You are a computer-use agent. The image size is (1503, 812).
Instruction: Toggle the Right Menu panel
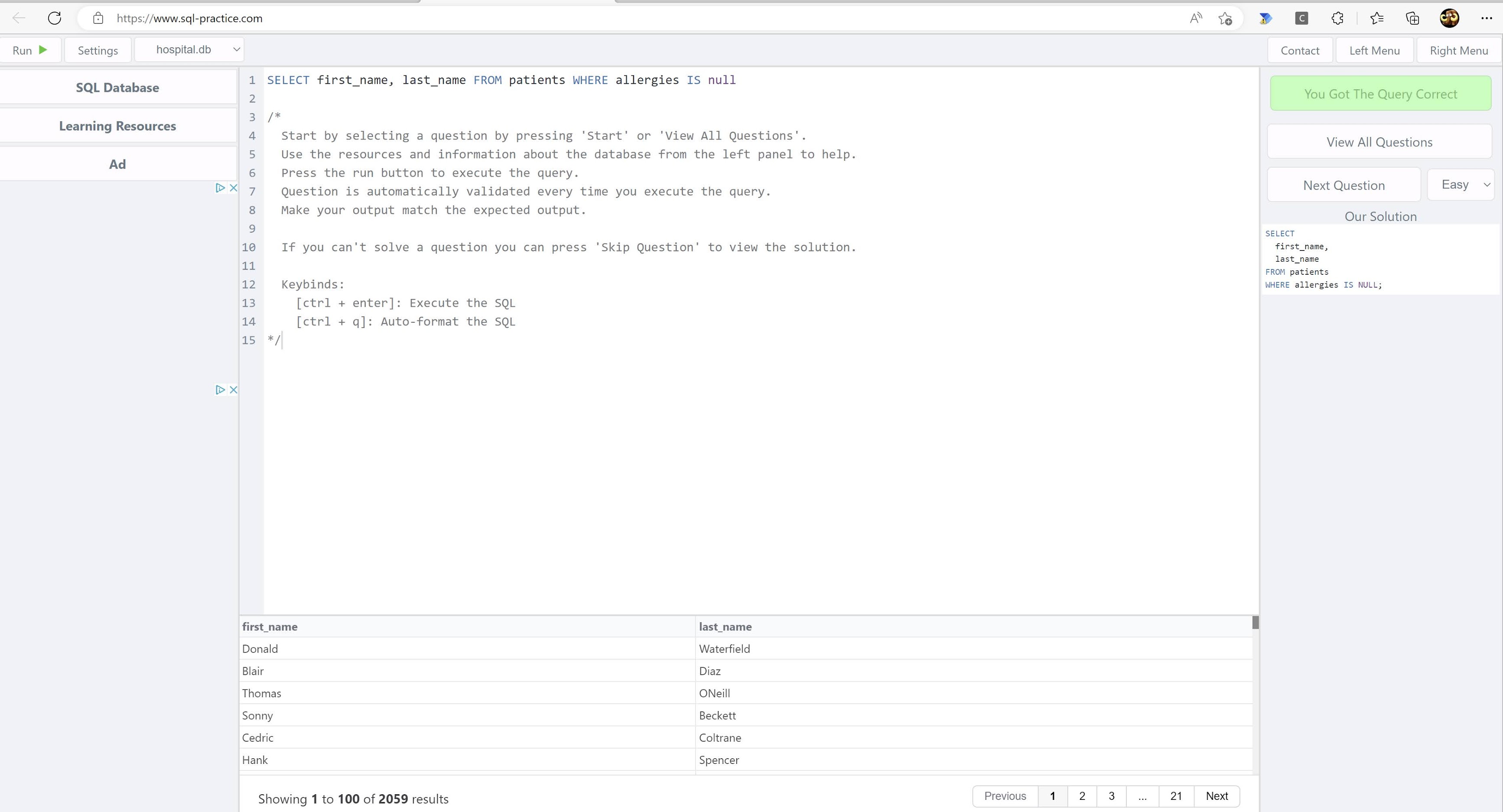coord(1459,50)
